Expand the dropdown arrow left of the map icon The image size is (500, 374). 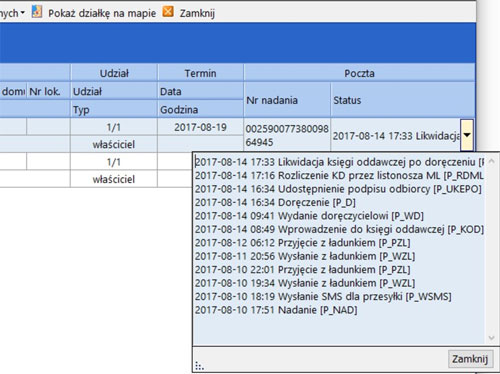coord(23,13)
